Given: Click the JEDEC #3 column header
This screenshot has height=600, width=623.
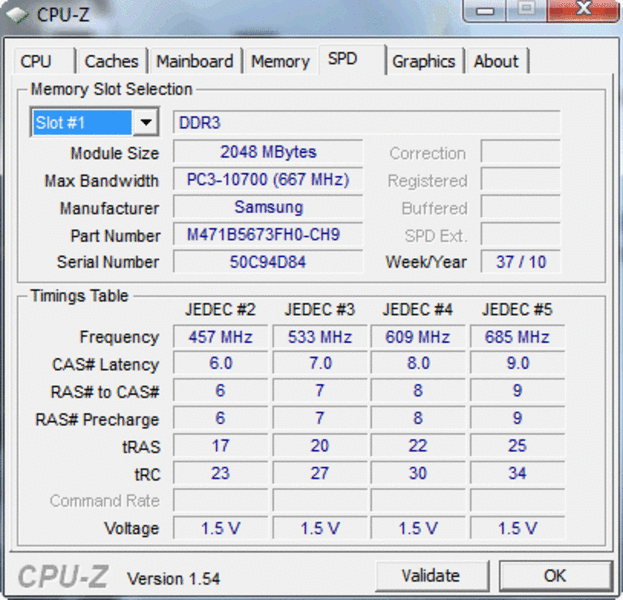Looking at the screenshot, I should click(x=320, y=310).
